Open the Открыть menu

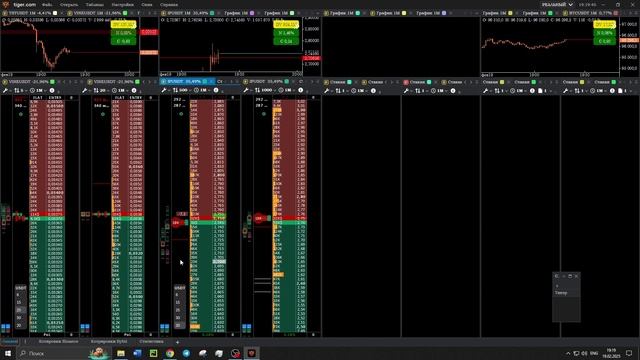point(69,4)
